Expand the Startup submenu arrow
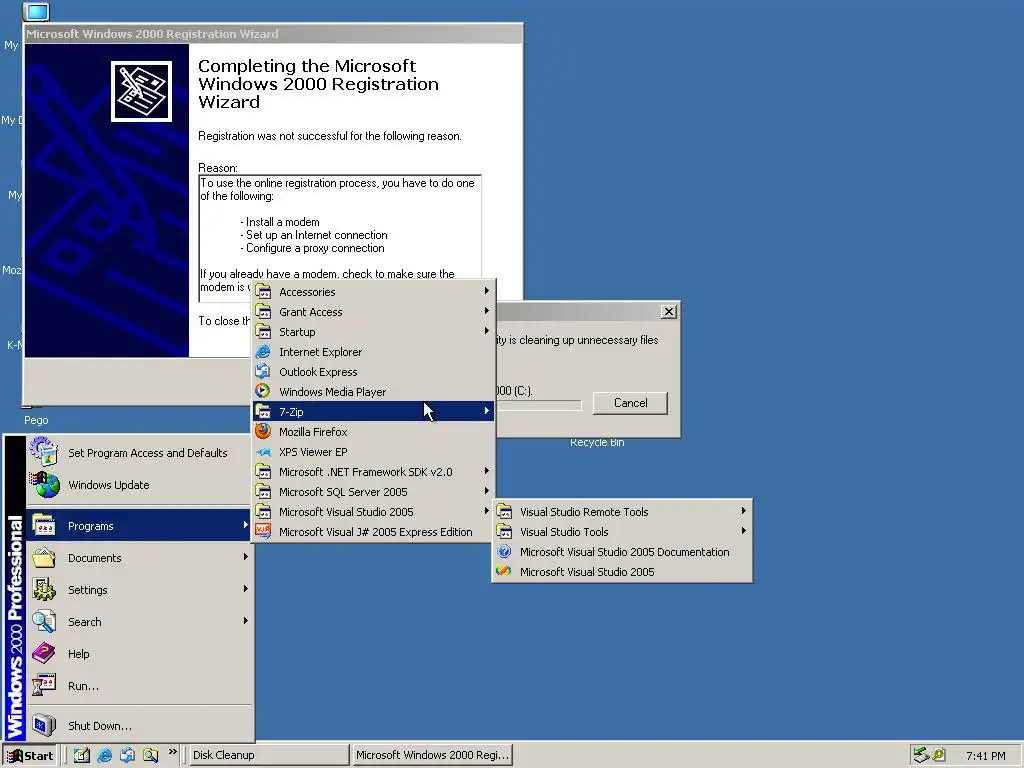This screenshot has height=768, width=1024. pos(487,330)
